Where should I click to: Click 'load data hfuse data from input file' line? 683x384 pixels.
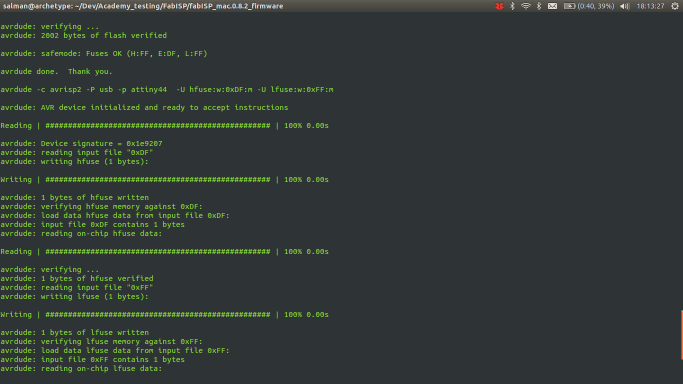coord(115,216)
